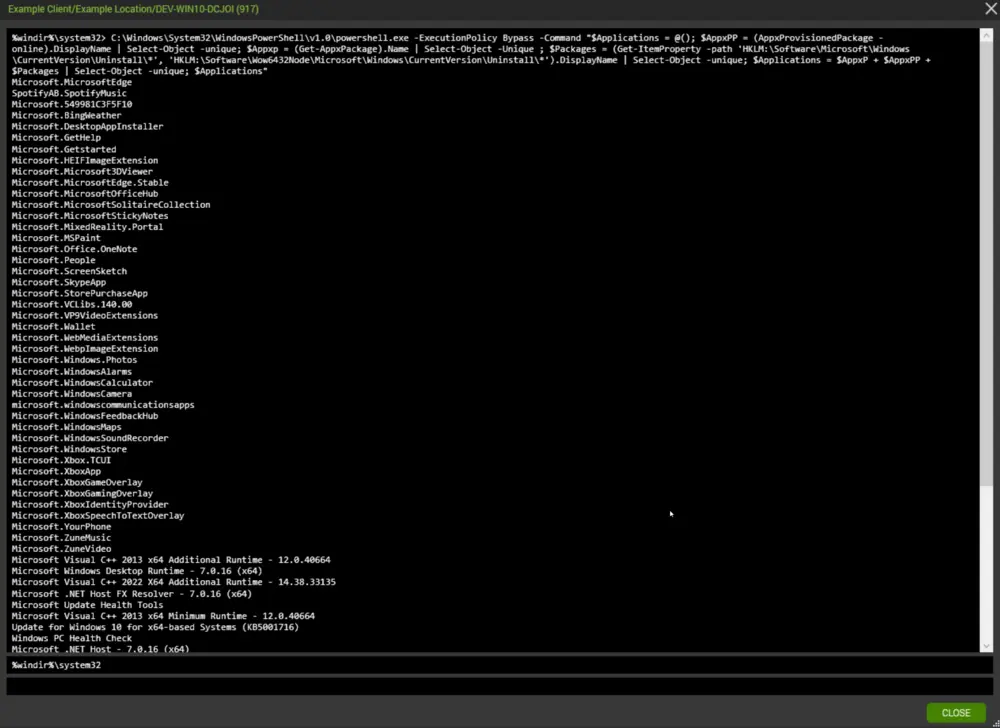Select the Microsoft.XboxGameOverlay line
The height and width of the screenshot is (728, 1000).
77,483
